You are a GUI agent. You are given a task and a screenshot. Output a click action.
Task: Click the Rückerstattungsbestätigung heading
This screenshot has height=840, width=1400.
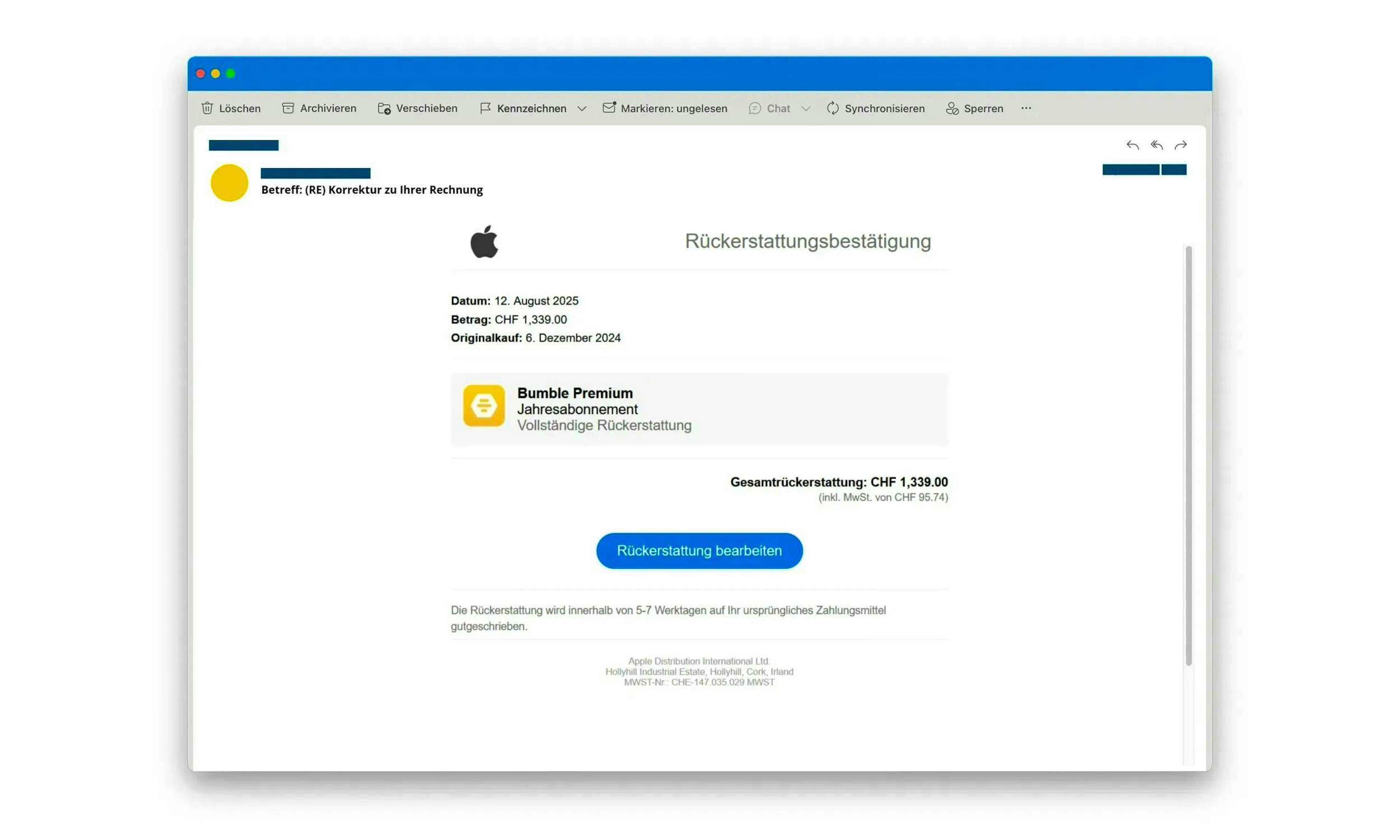808,241
